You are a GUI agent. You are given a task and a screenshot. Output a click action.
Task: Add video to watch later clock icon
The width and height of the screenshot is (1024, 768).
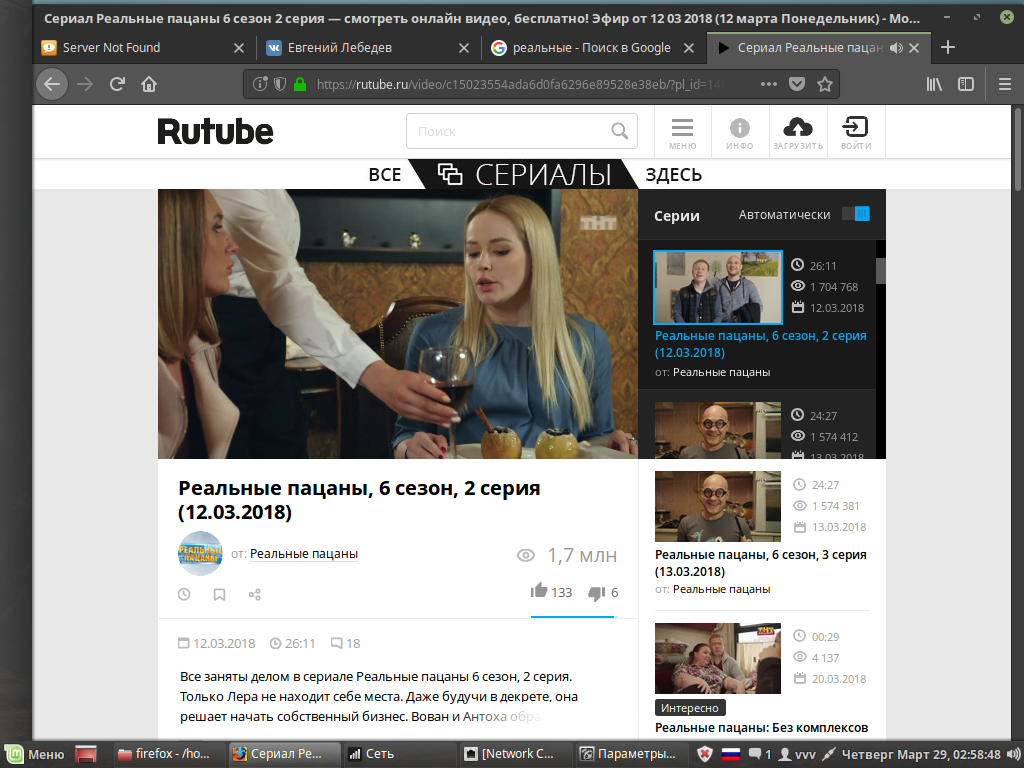click(x=184, y=594)
